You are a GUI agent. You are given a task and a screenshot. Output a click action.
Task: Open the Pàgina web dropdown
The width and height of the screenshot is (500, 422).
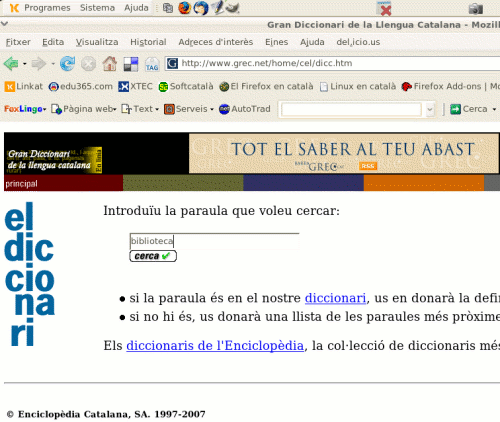pos(84,109)
